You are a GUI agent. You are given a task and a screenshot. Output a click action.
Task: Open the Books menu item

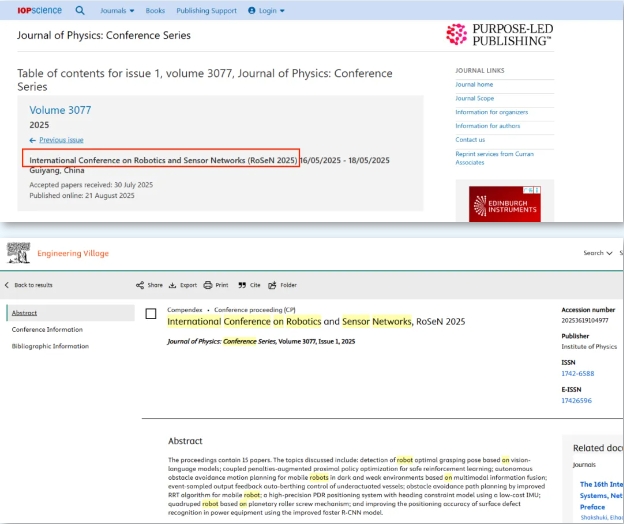tap(155, 11)
